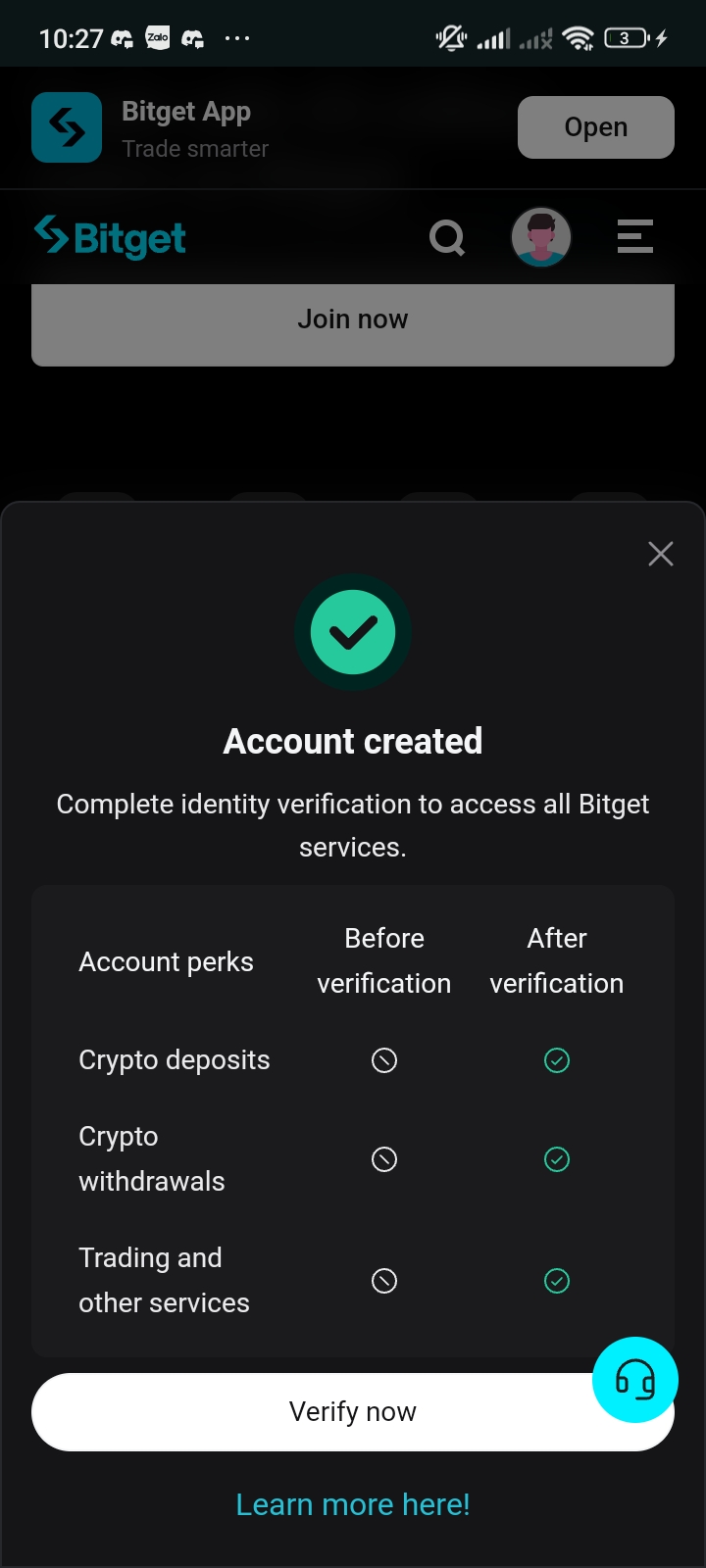Follow the Learn more here link
Image resolution: width=706 pixels, height=1568 pixels.
353,1504
